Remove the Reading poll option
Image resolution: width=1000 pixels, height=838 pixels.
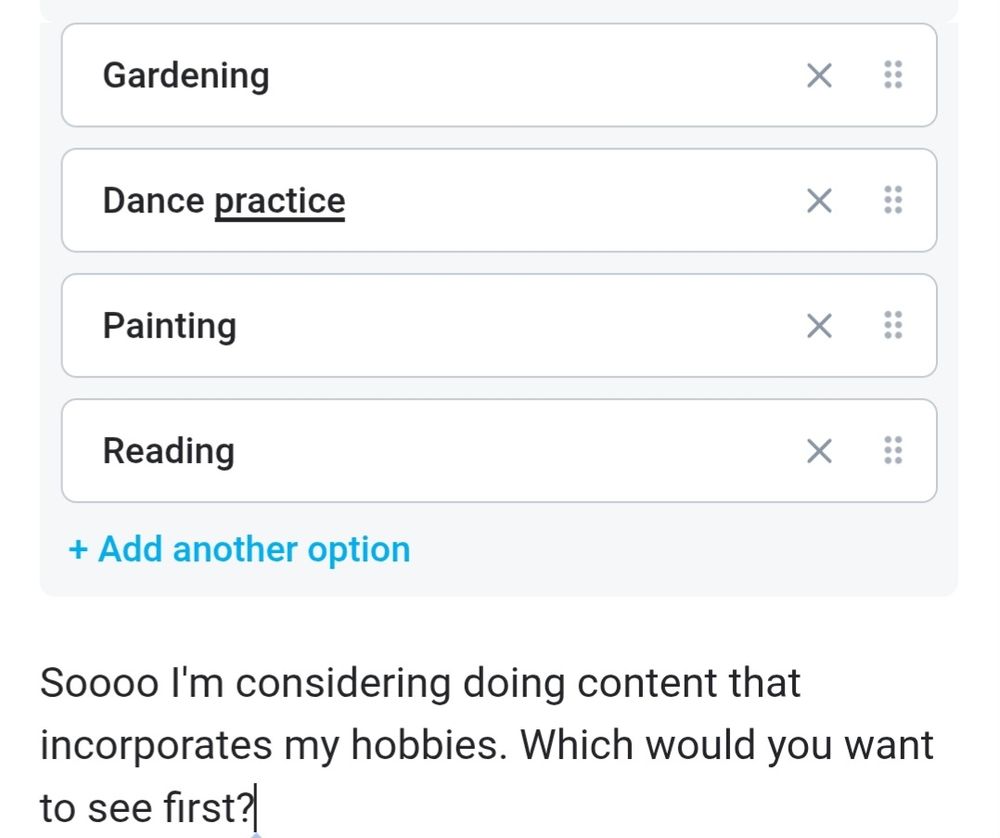(819, 450)
